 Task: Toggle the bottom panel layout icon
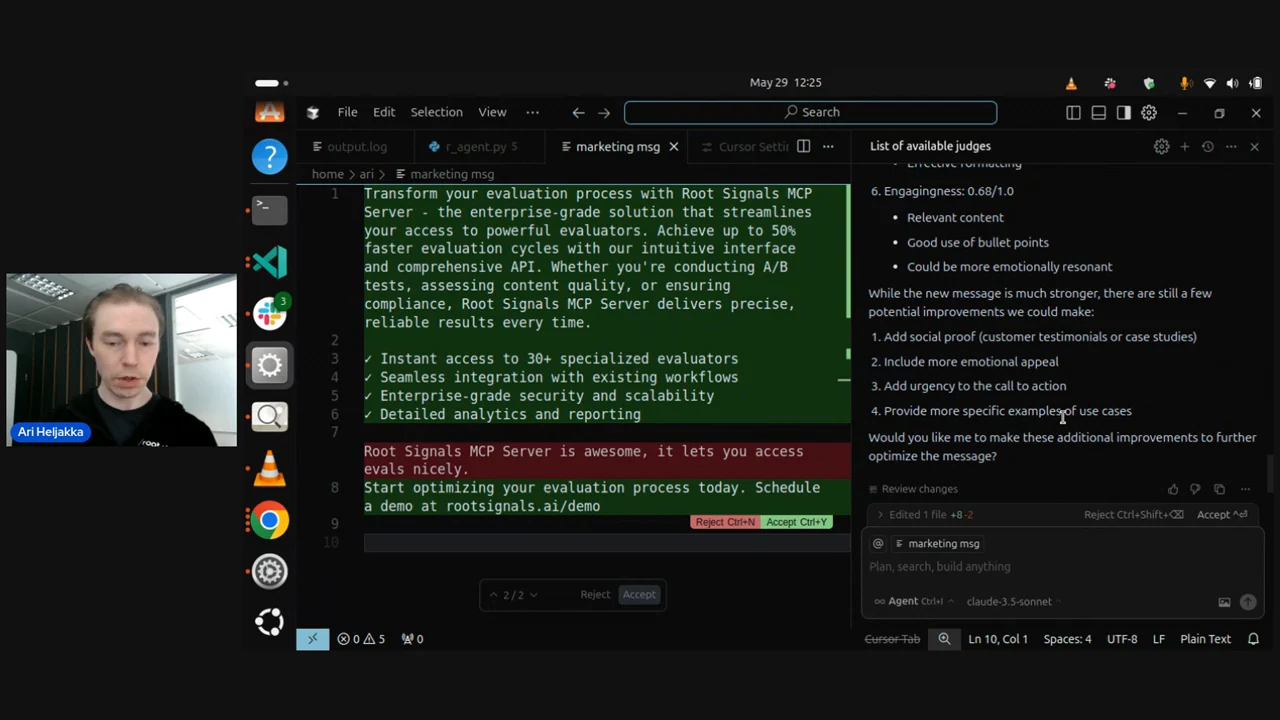[1098, 113]
